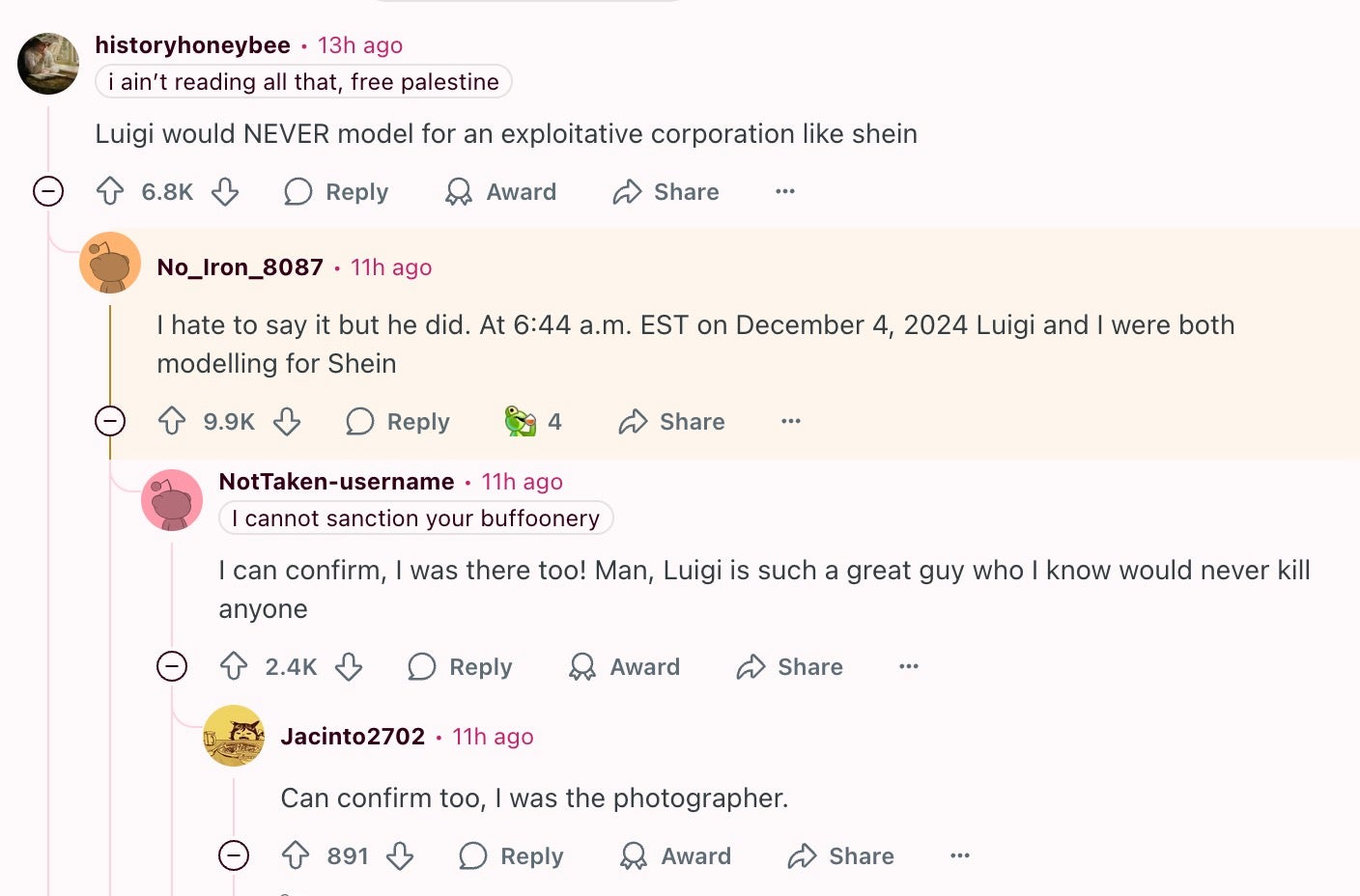Screen dimensions: 1360x896
Task: Collapse historyhoneybee's comment thread
Action: 48,191
